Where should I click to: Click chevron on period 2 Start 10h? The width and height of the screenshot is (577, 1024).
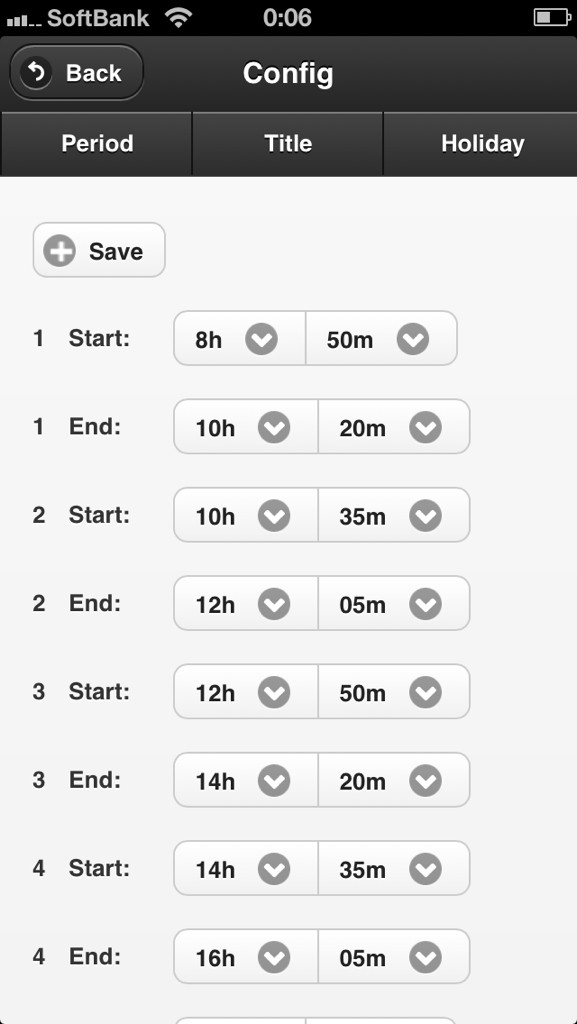[x=274, y=516]
